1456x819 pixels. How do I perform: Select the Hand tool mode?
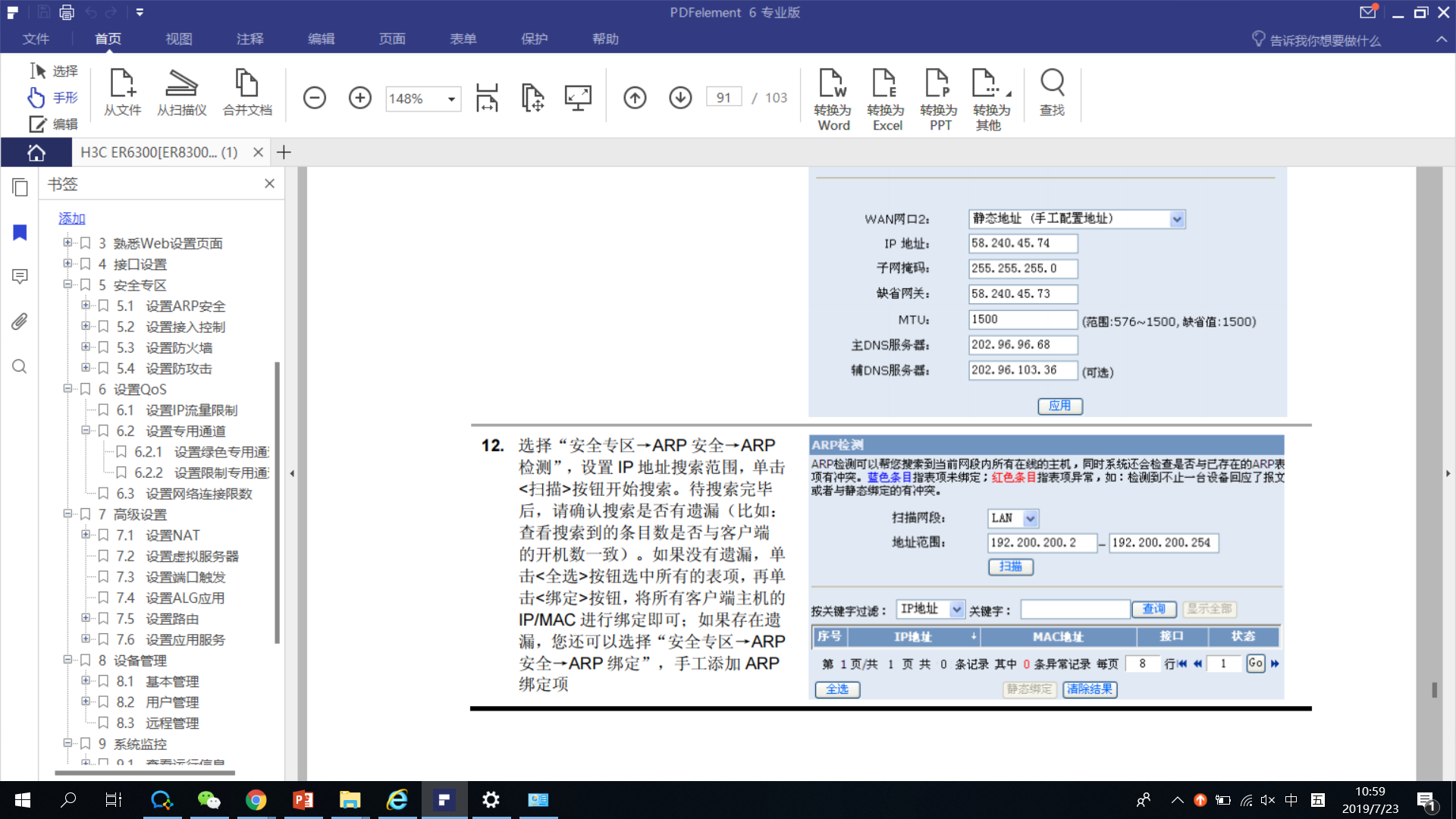tap(53, 97)
